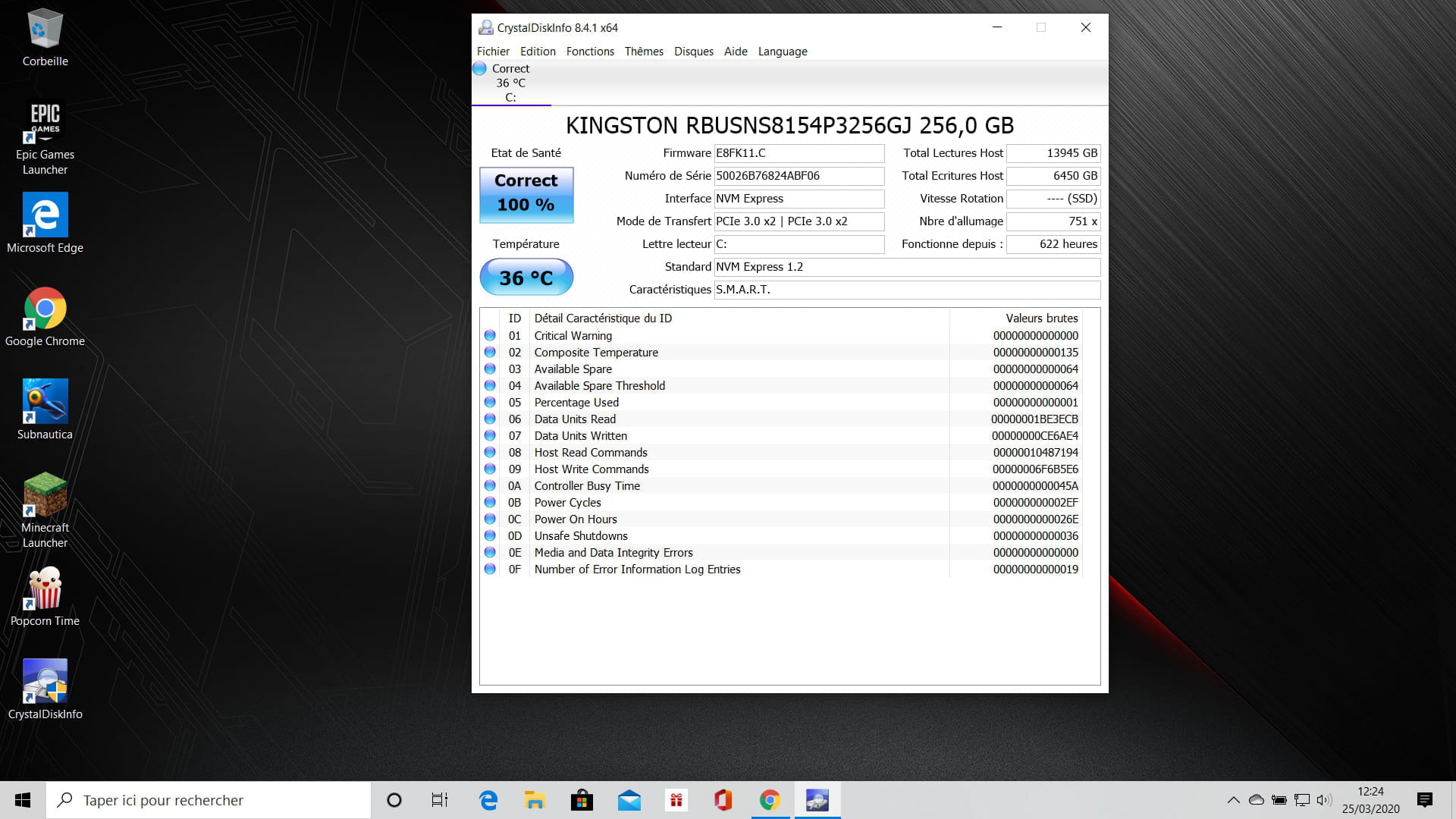Open the Thèmes menu
Image resolution: width=1456 pixels, height=819 pixels.
pos(644,52)
